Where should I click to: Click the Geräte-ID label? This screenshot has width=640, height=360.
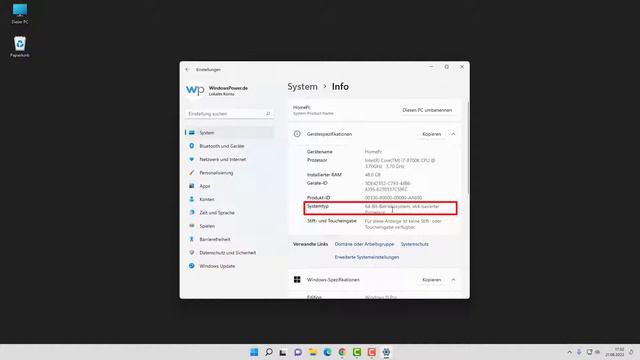tap(317, 183)
